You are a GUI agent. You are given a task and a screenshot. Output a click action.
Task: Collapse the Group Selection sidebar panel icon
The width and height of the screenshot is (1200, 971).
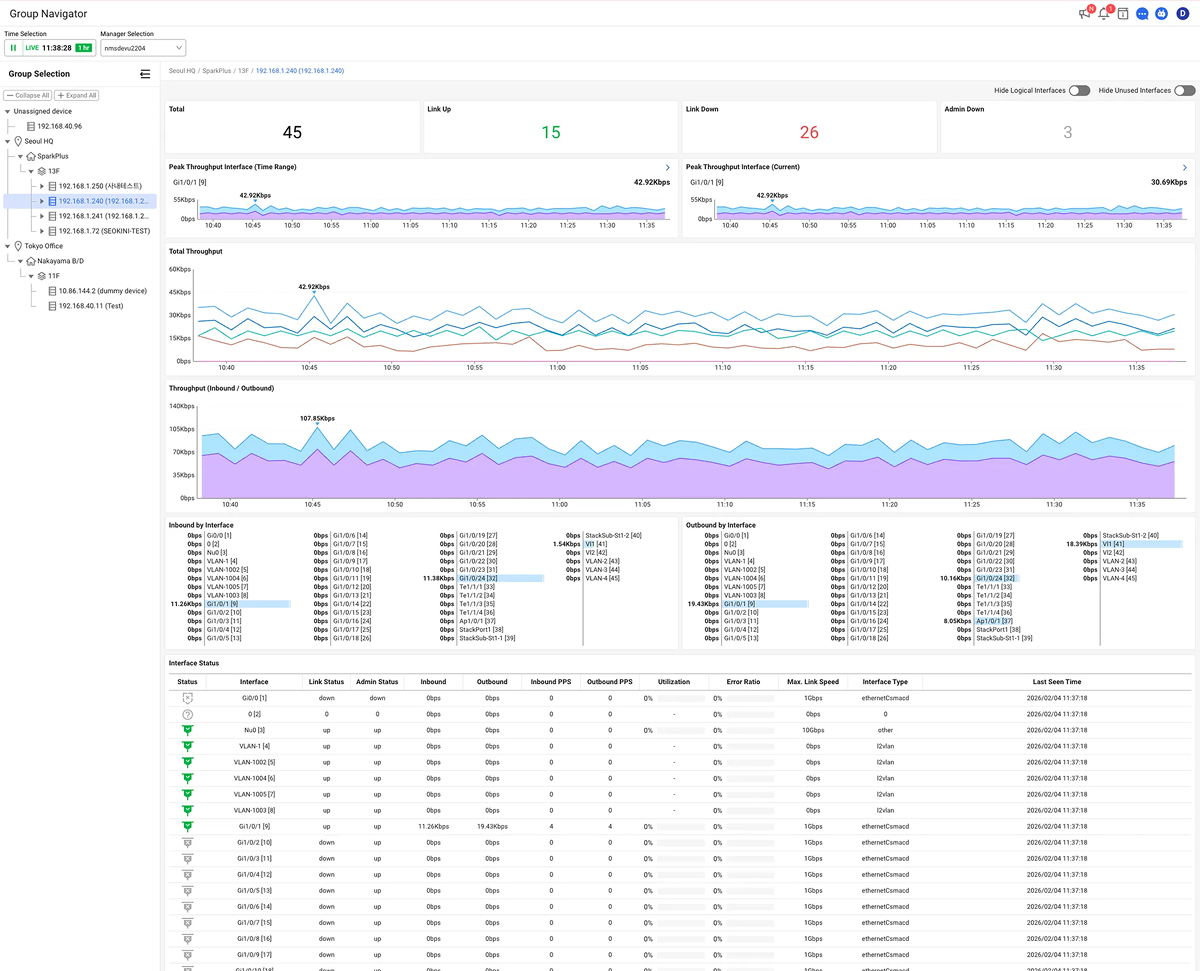click(x=145, y=74)
